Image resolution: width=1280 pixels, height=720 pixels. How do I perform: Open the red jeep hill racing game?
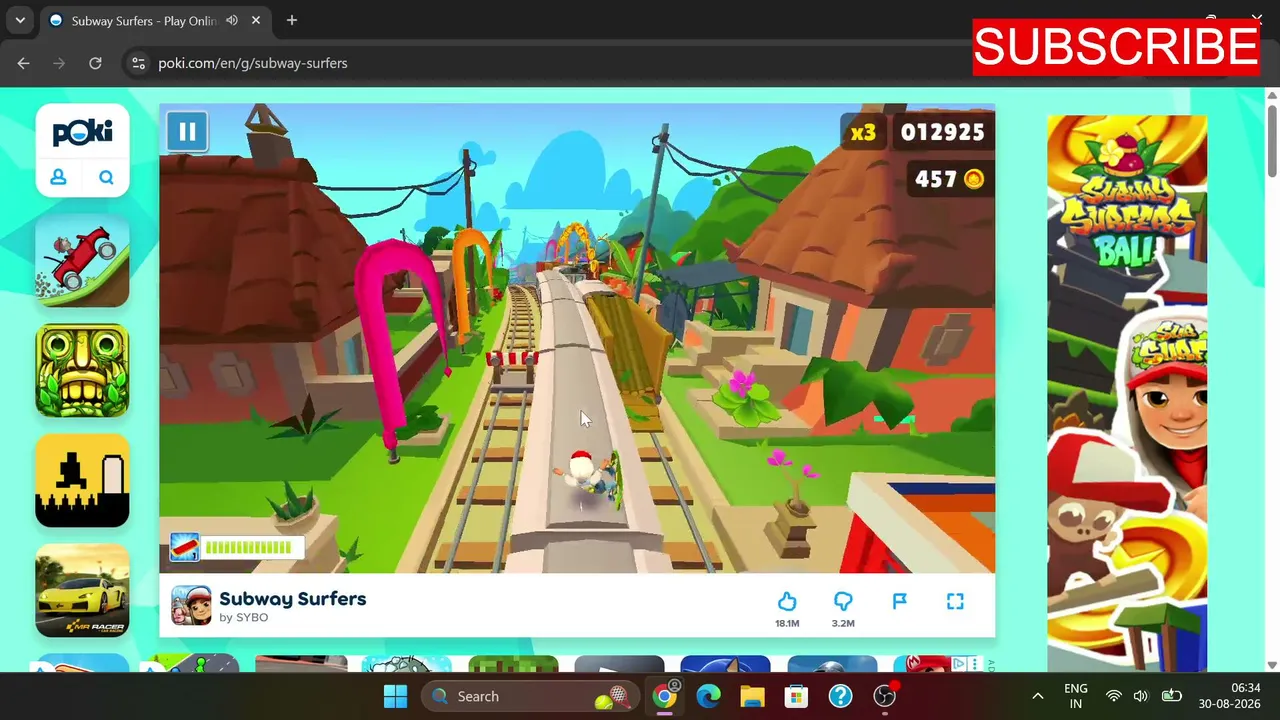[x=82, y=260]
